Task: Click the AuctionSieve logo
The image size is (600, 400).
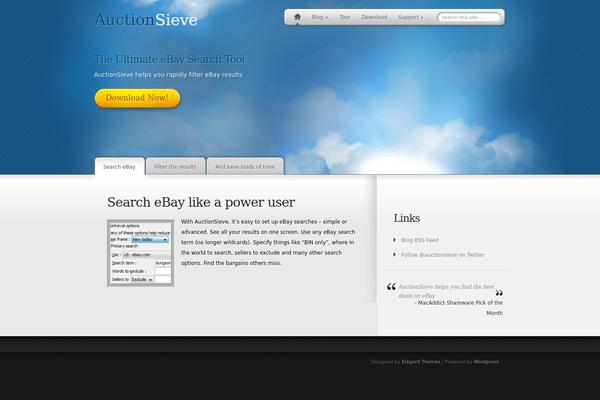Action: 146,20
